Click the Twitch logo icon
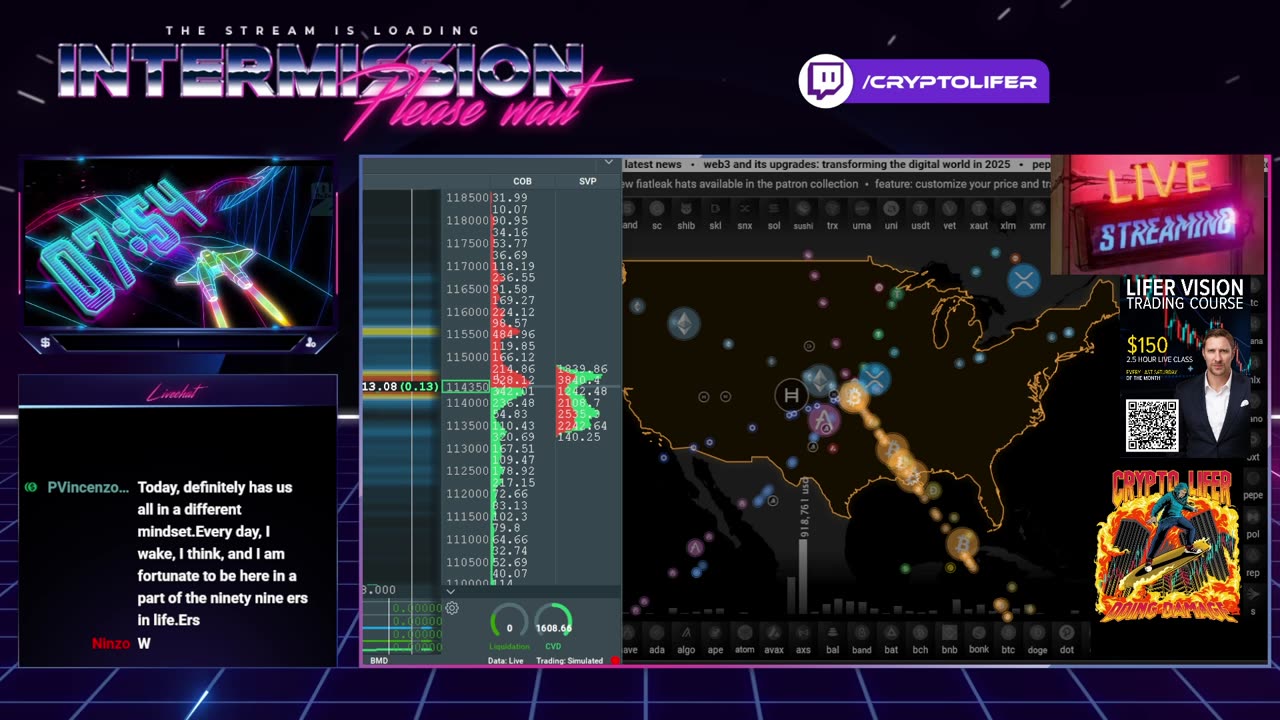The width and height of the screenshot is (1280, 720). (825, 81)
